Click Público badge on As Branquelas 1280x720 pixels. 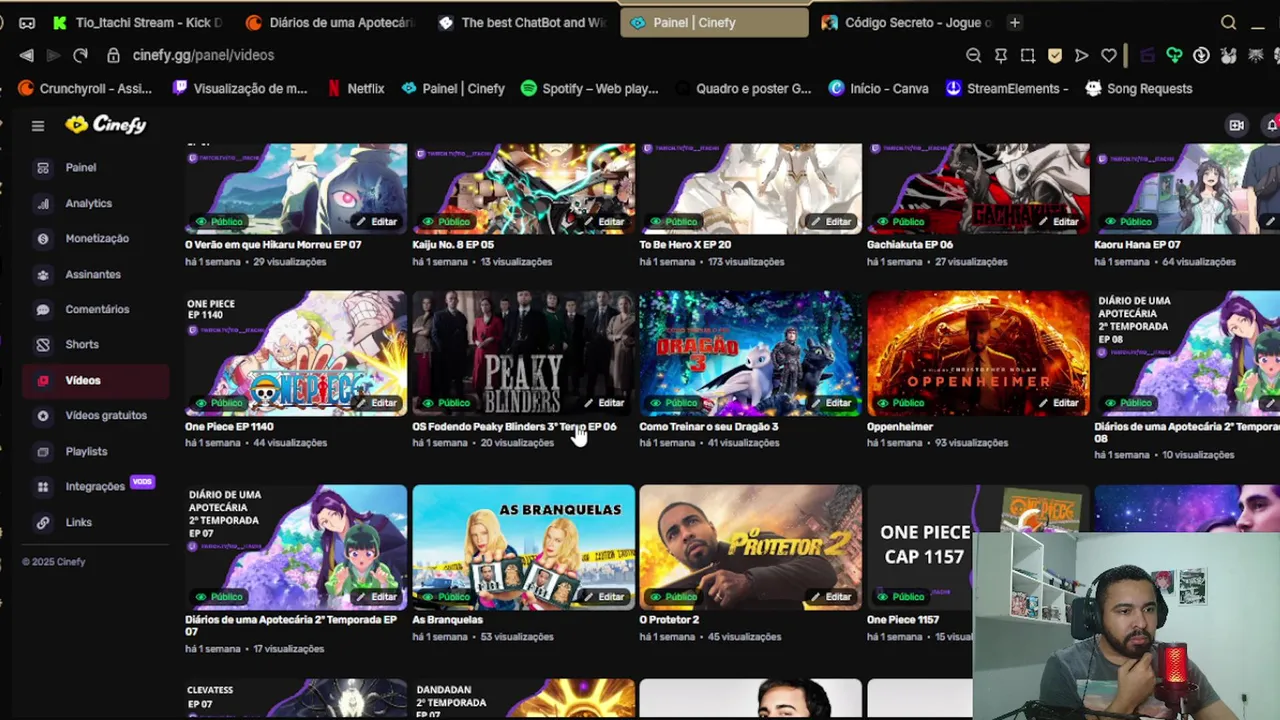click(446, 597)
